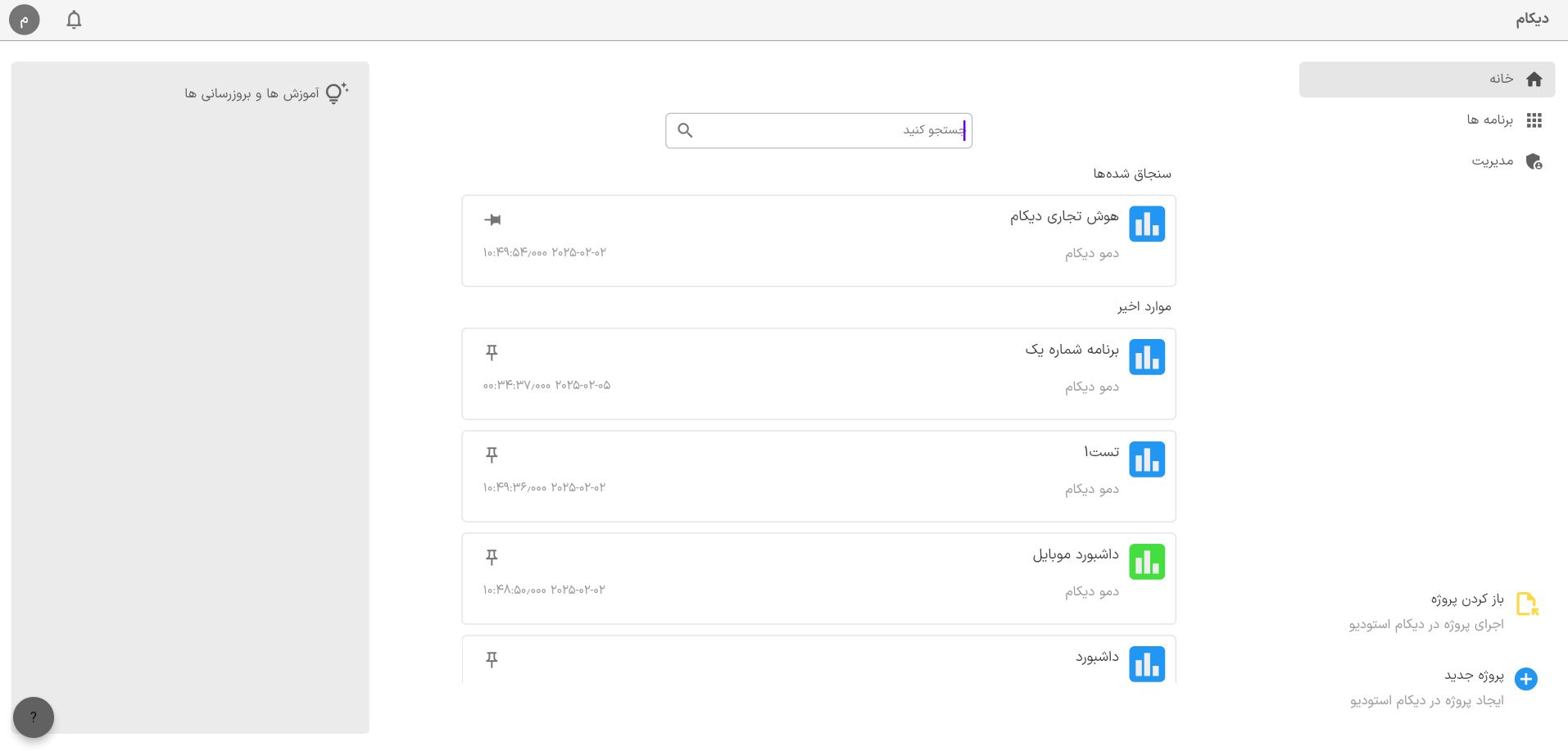The image size is (1568, 751).
Task: Open داشبورد موبایل title
Action: tap(1076, 554)
